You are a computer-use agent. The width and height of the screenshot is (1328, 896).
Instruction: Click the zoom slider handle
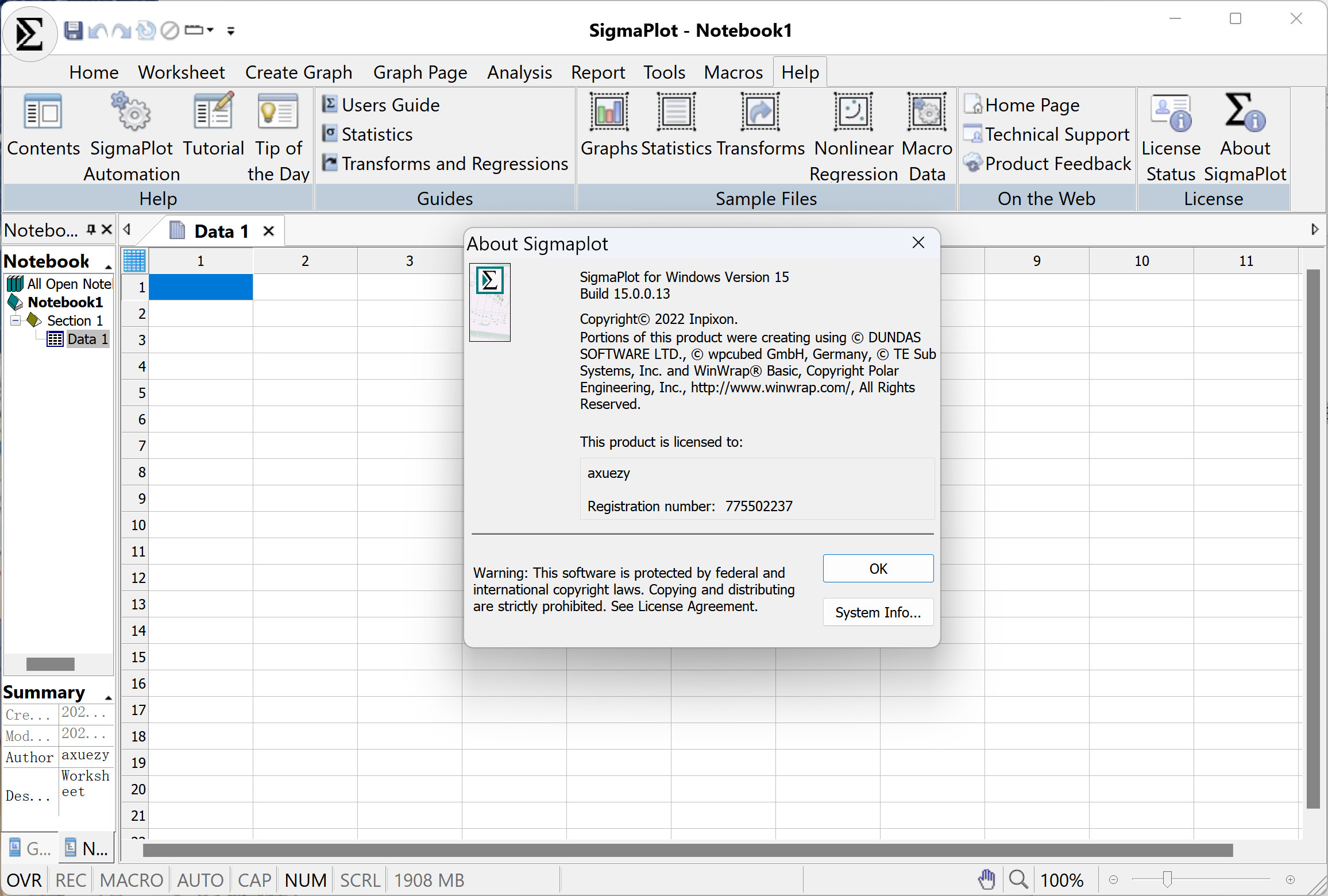1167,879
